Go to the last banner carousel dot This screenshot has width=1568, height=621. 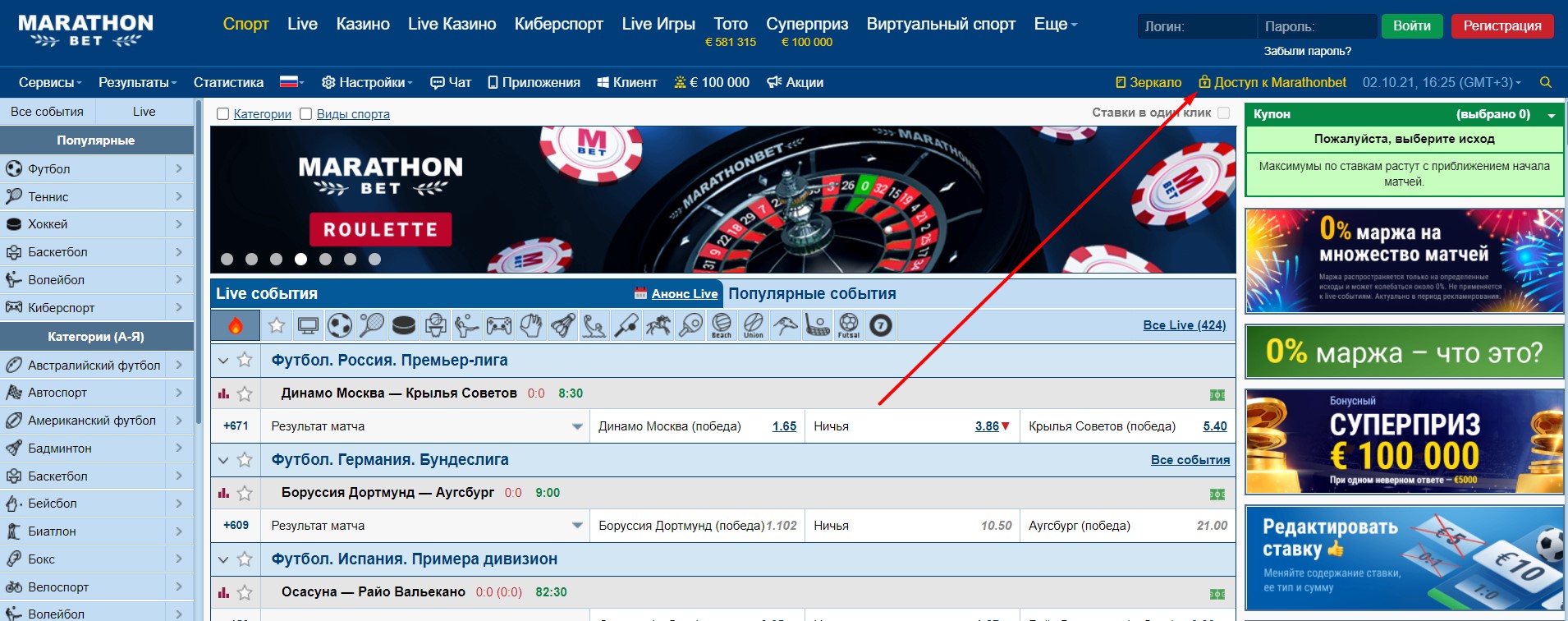[x=375, y=259]
